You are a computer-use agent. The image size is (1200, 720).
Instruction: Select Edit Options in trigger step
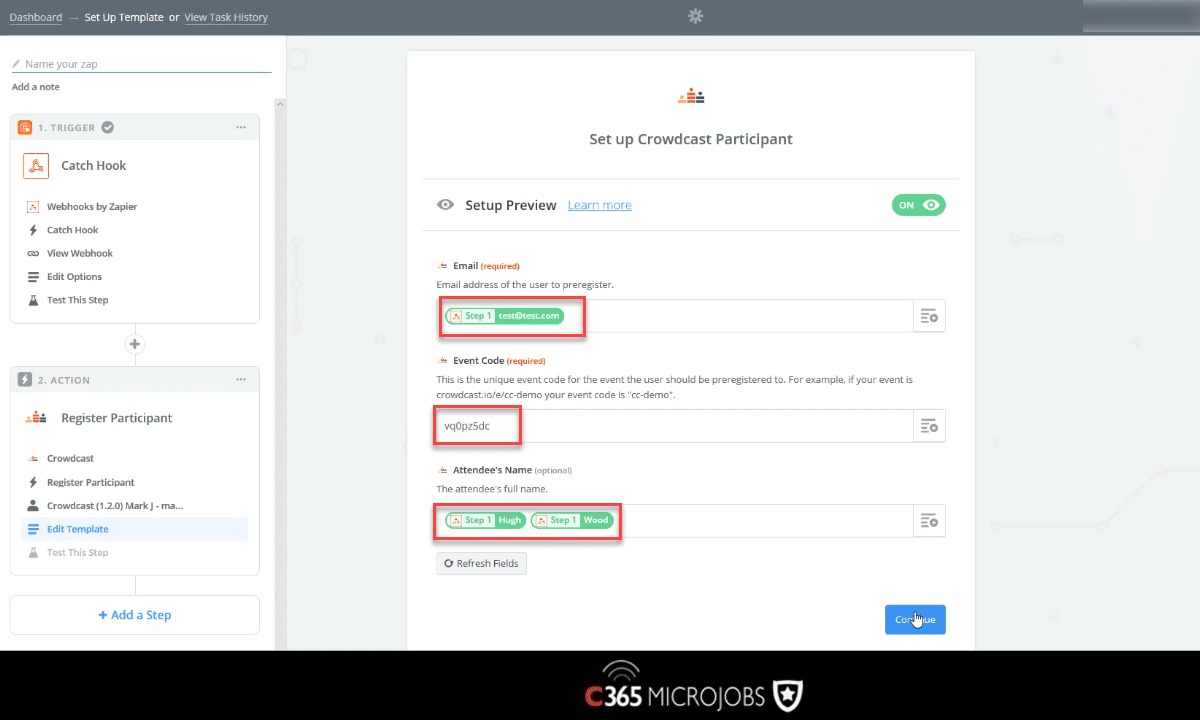pyautogui.click(x=74, y=277)
